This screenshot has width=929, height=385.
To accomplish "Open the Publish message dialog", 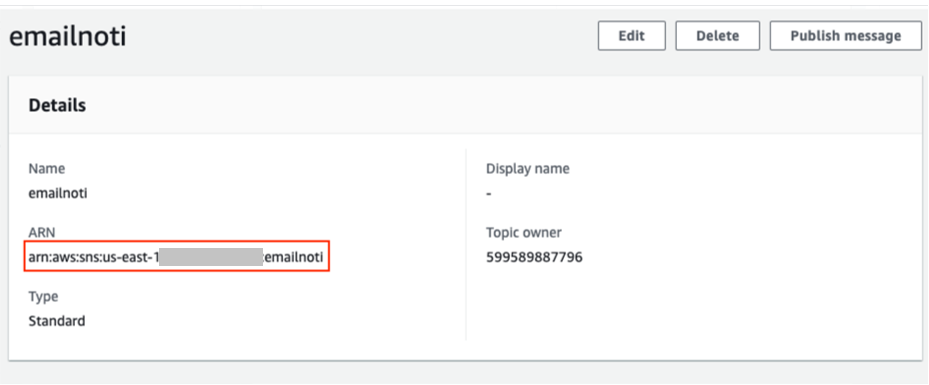I will pyautogui.click(x=845, y=36).
